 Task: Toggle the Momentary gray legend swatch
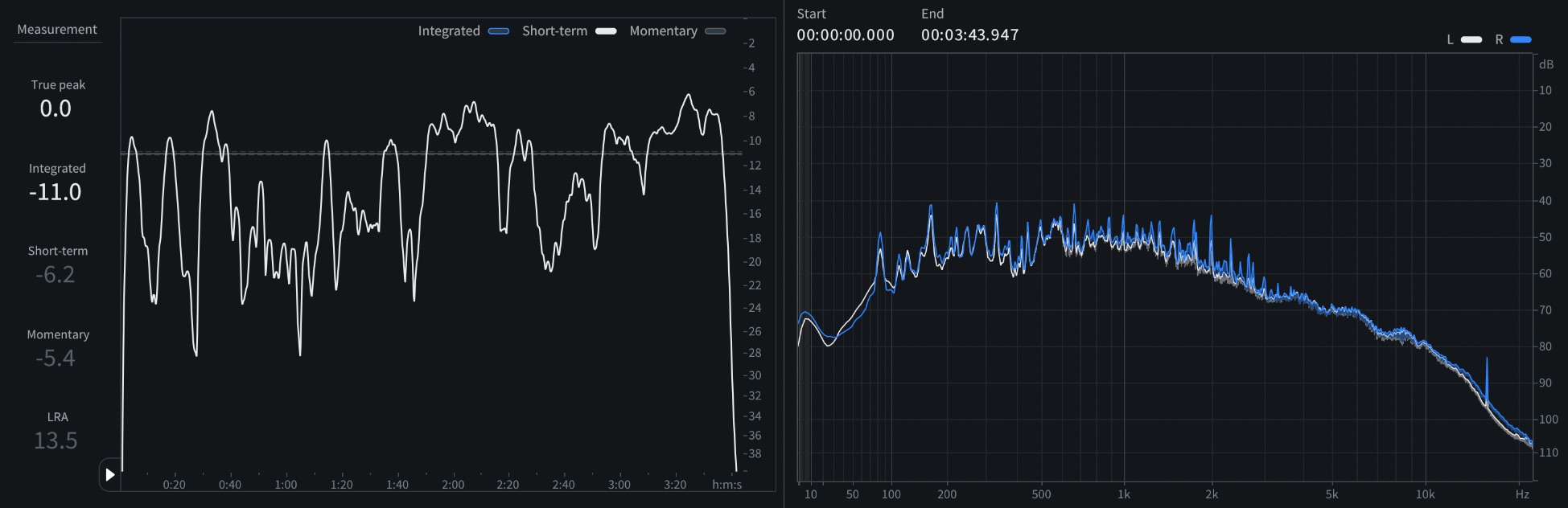[715, 31]
